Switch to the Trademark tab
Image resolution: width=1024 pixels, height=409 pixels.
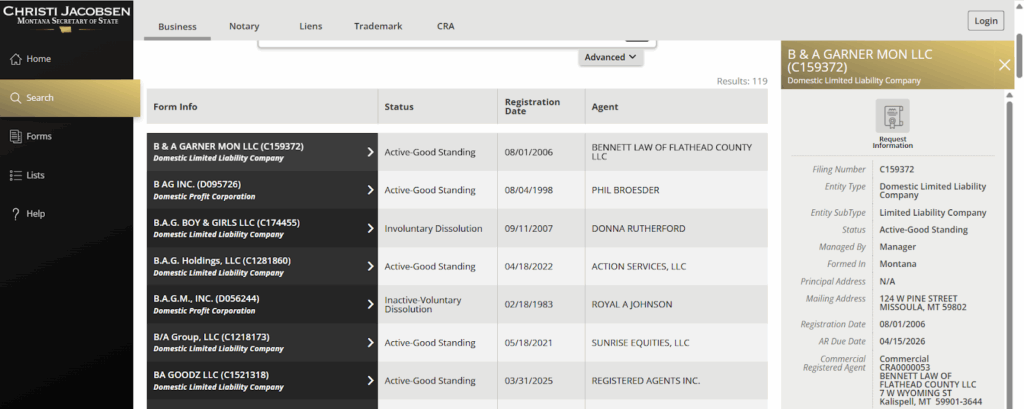click(378, 26)
